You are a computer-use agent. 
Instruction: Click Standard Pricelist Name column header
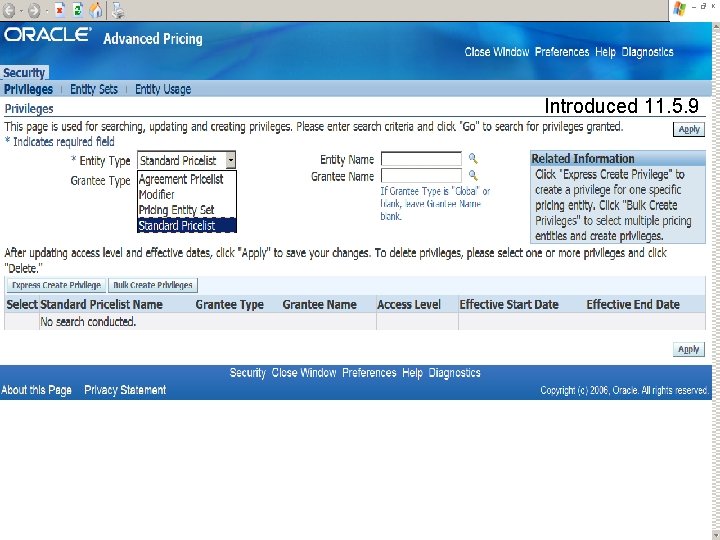(101, 304)
